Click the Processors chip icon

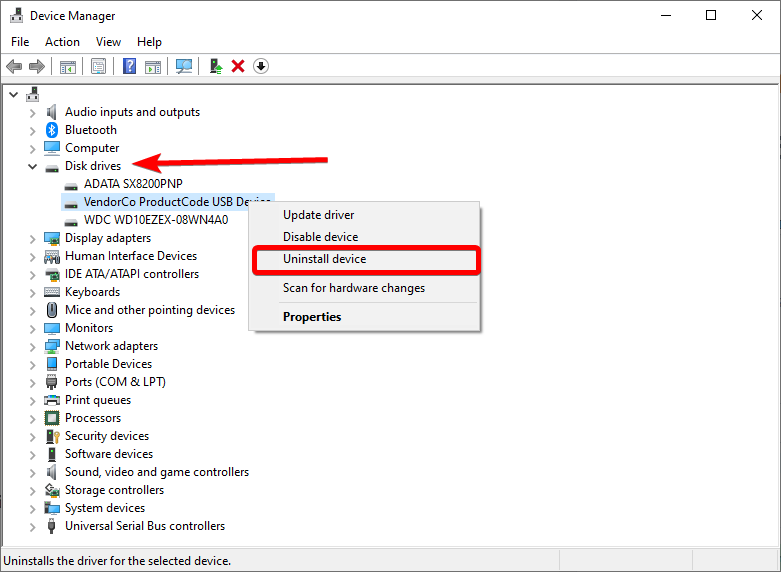(52, 418)
